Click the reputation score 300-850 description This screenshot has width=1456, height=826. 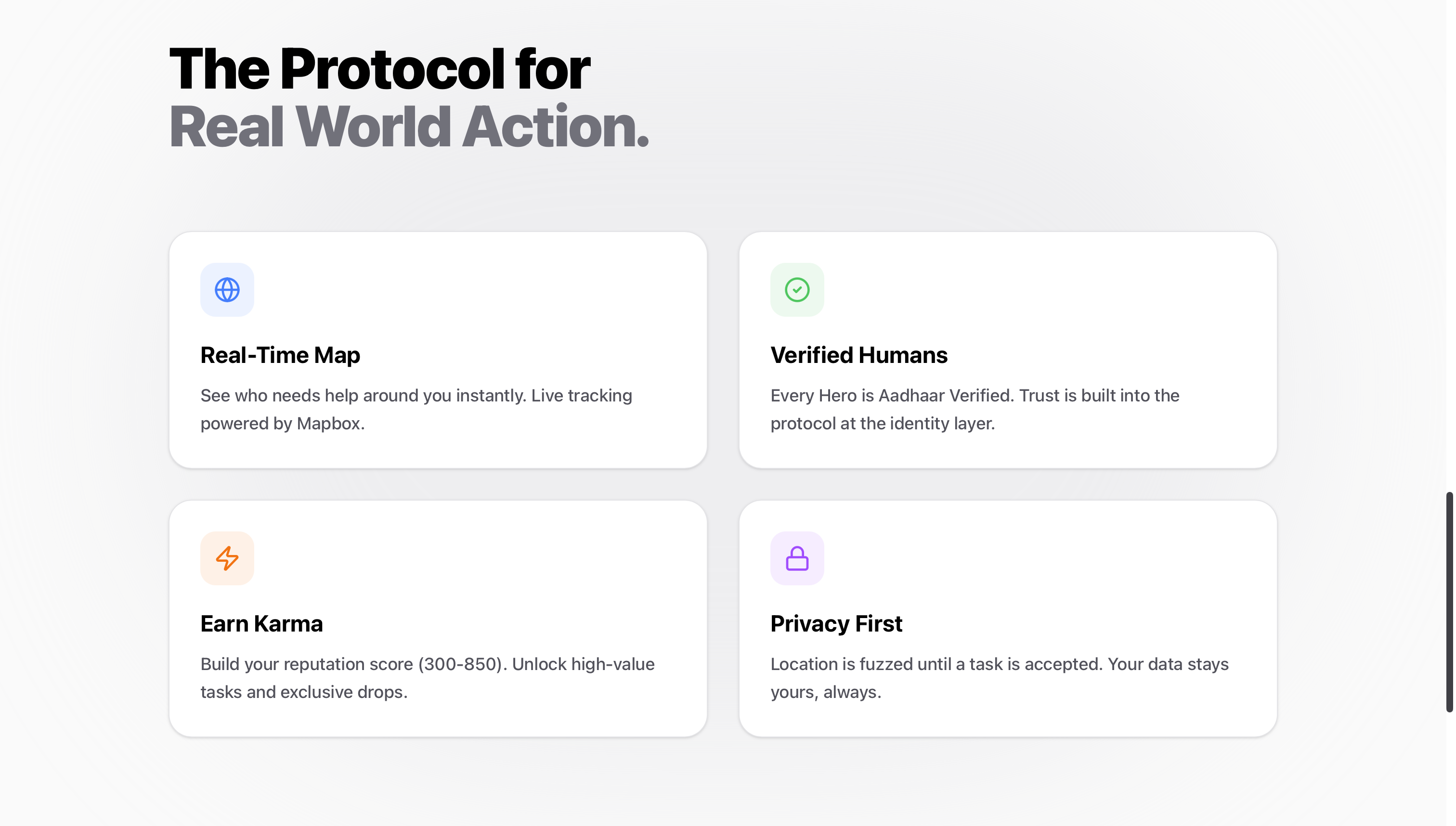(427, 677)
